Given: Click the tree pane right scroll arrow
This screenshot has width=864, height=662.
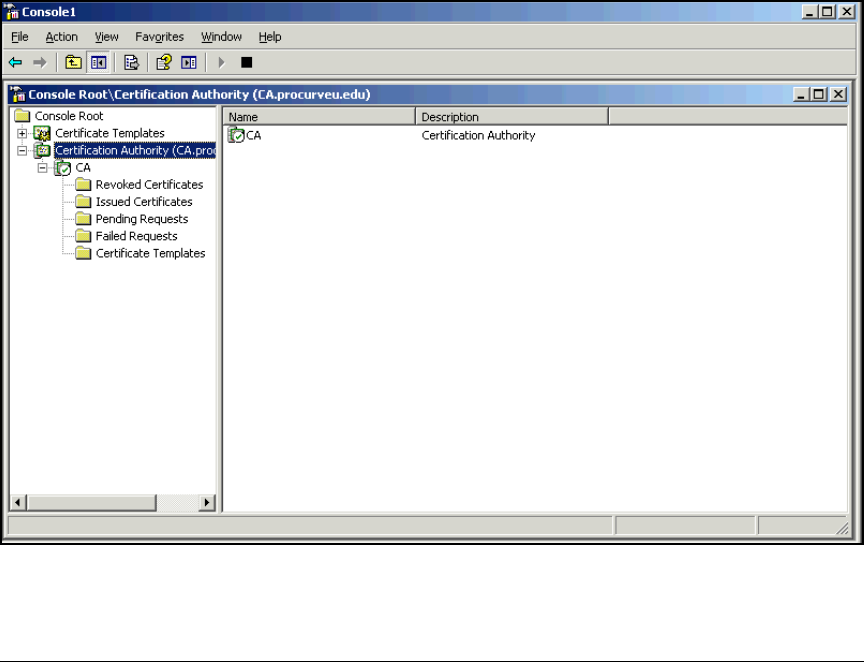Looking at the screenshot, I should click(207, 502).
